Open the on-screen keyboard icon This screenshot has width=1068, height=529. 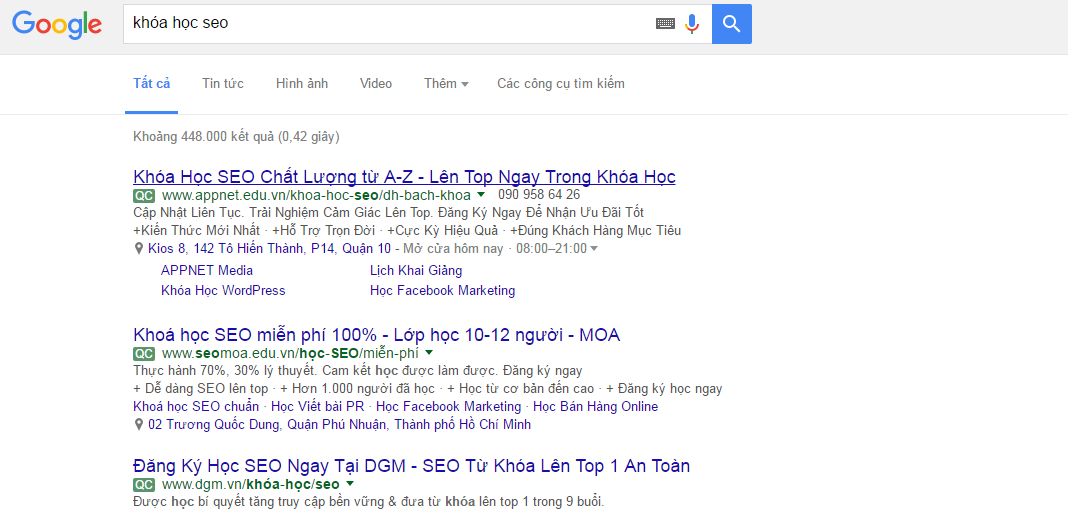pyautogui.click(x=665, y=24)
